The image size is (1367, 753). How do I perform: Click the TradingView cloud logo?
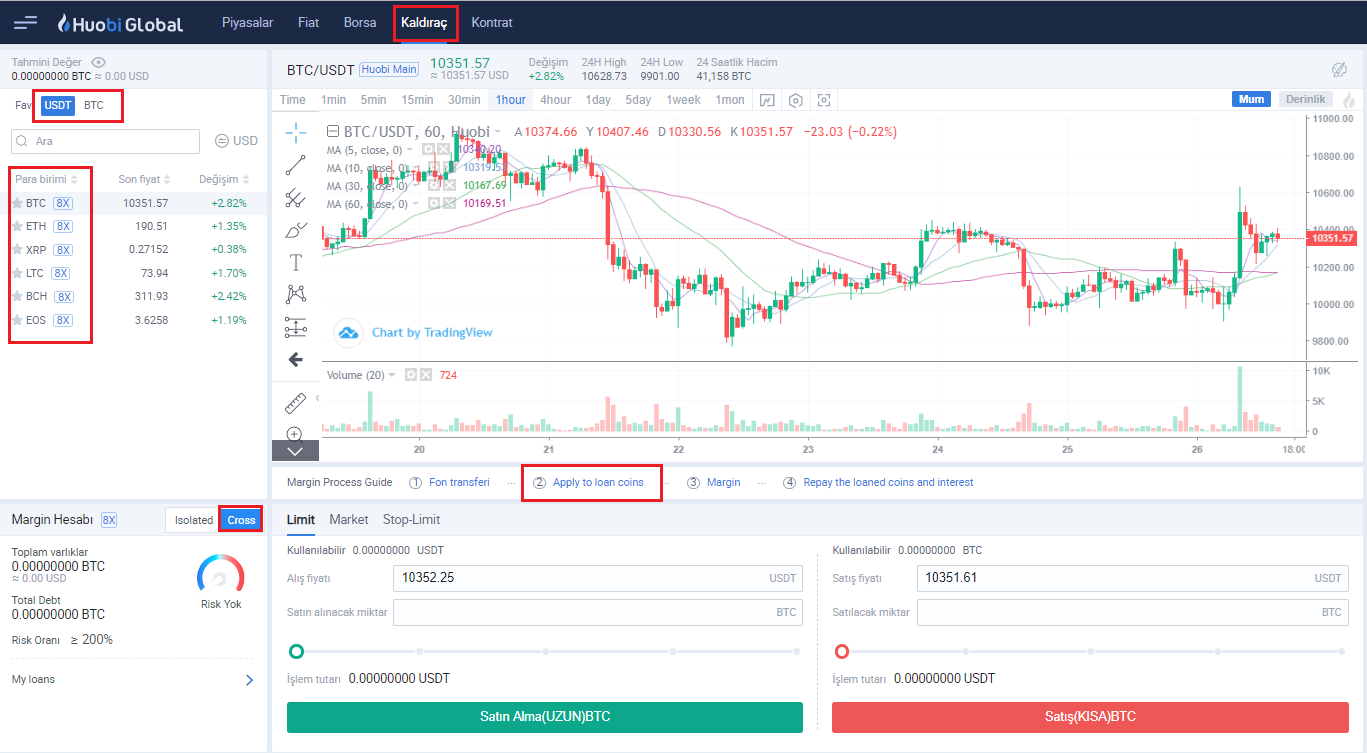point(347,332)
